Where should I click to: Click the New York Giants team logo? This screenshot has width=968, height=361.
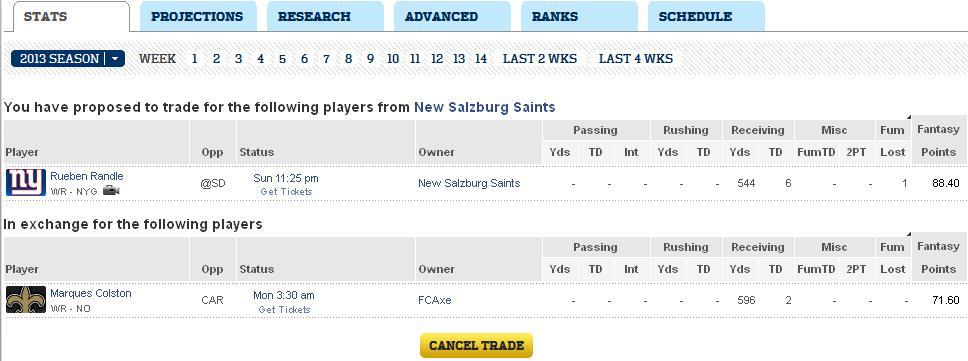coord(26,183)
